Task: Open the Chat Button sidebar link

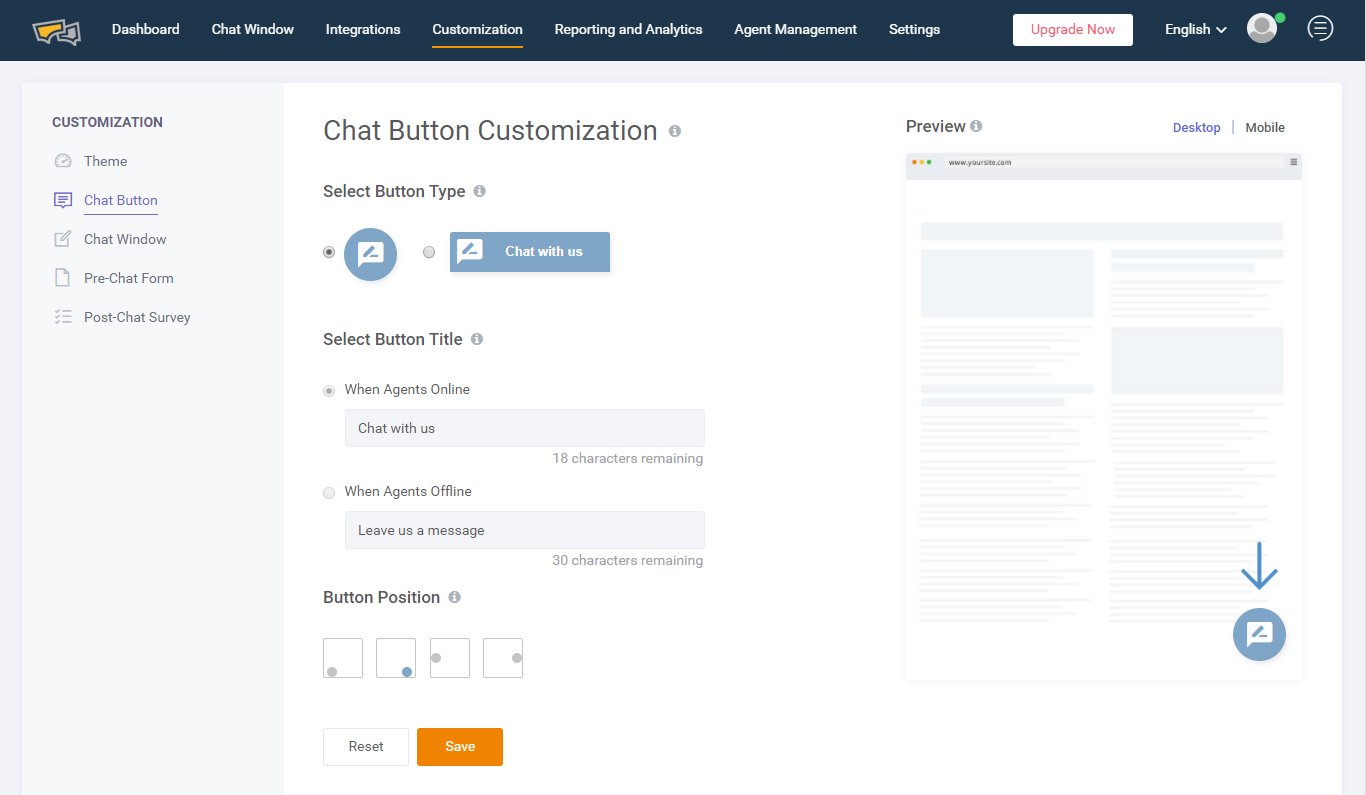Action: [121, 200]
